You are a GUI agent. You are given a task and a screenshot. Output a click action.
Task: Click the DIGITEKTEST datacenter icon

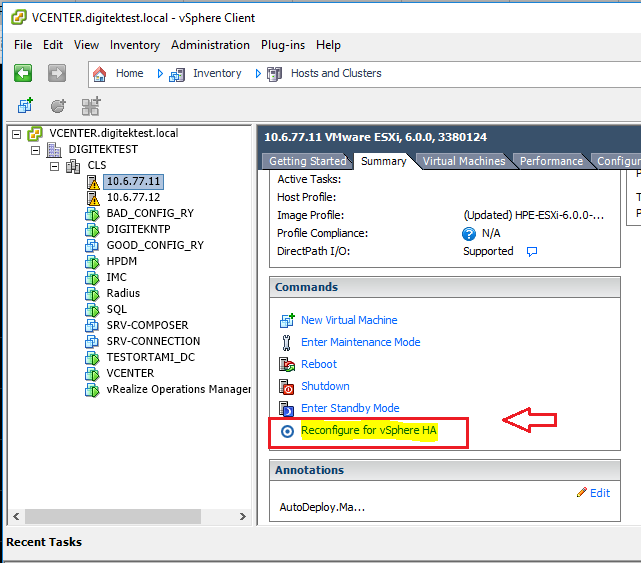click(x=54, y=150)
